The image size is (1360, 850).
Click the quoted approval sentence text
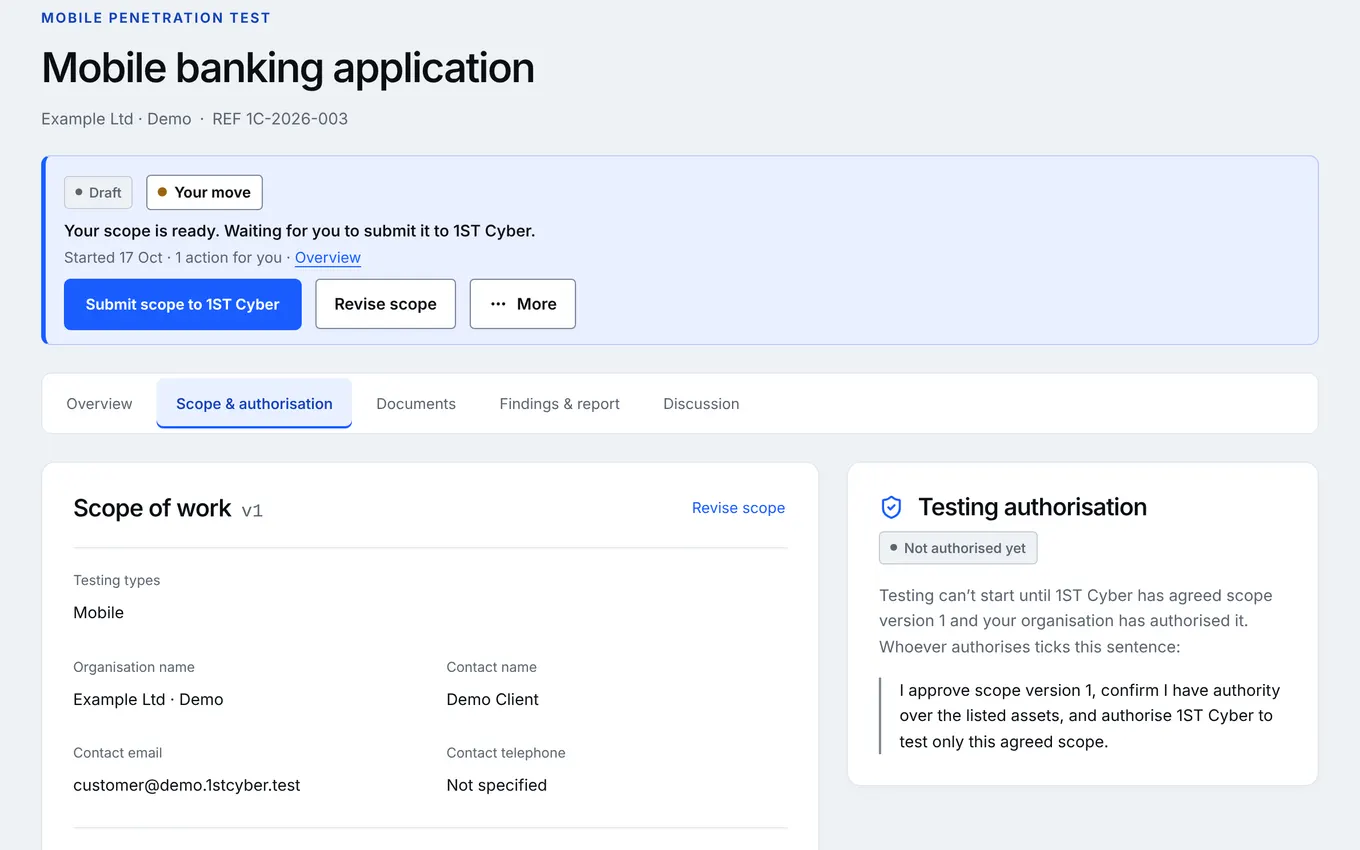coord(1090,716)
